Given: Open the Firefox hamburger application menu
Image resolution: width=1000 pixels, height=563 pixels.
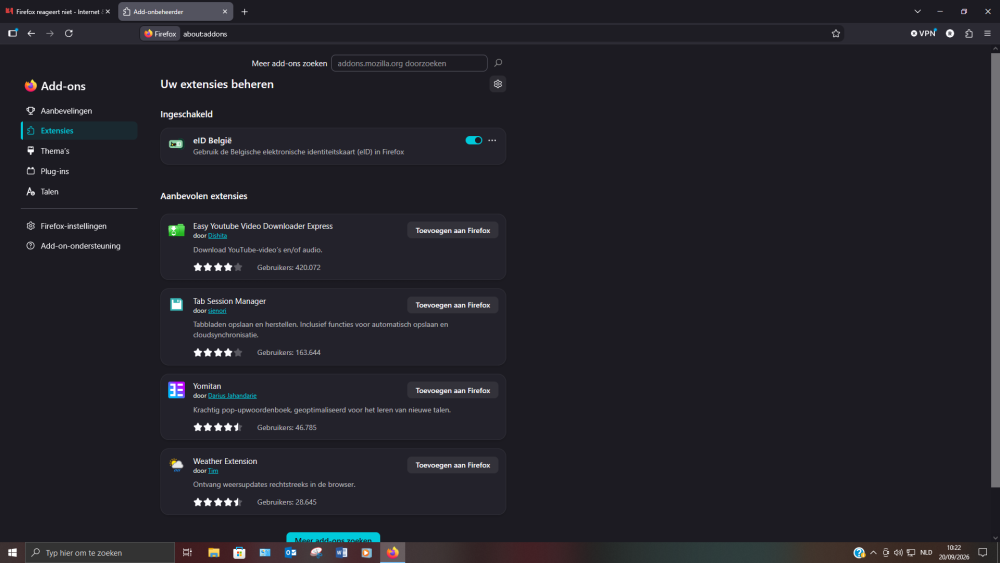Looking at the screenshot, I should (x=987, y=33).
